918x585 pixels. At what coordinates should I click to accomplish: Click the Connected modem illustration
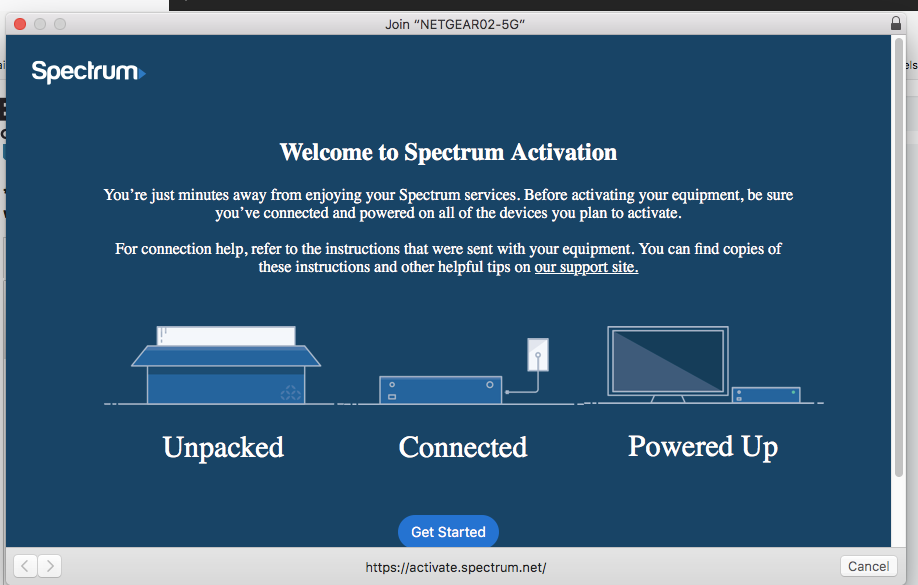tap(464, 371)
